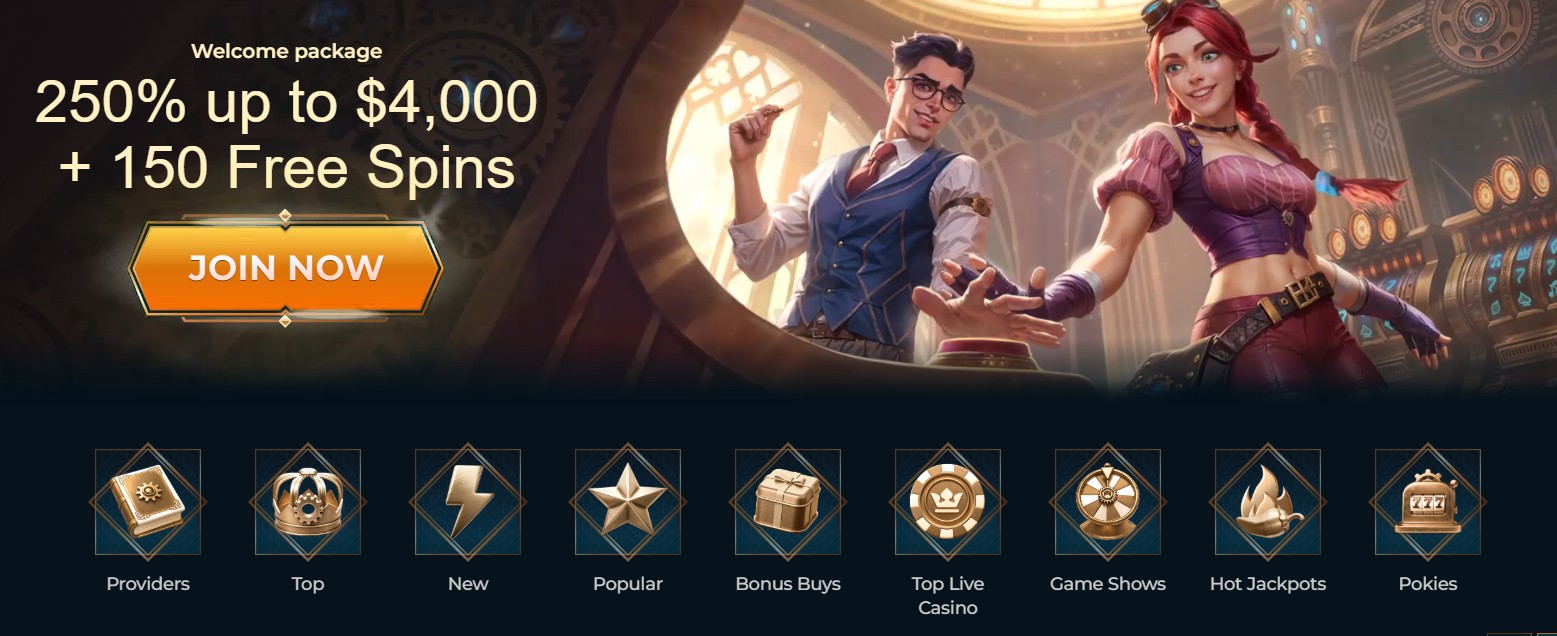Select the Top Live Casino chip icon
The width and height of the screenshot is (1557, 636).
coord(948,502)
